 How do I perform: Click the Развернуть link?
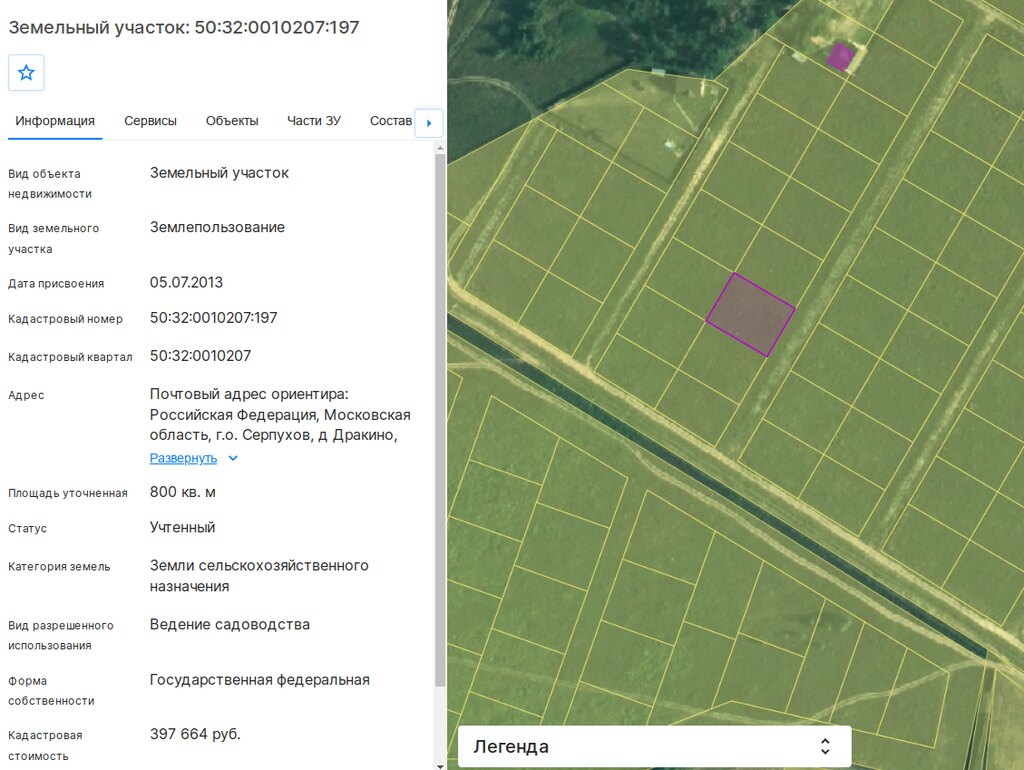coord(183,458)
